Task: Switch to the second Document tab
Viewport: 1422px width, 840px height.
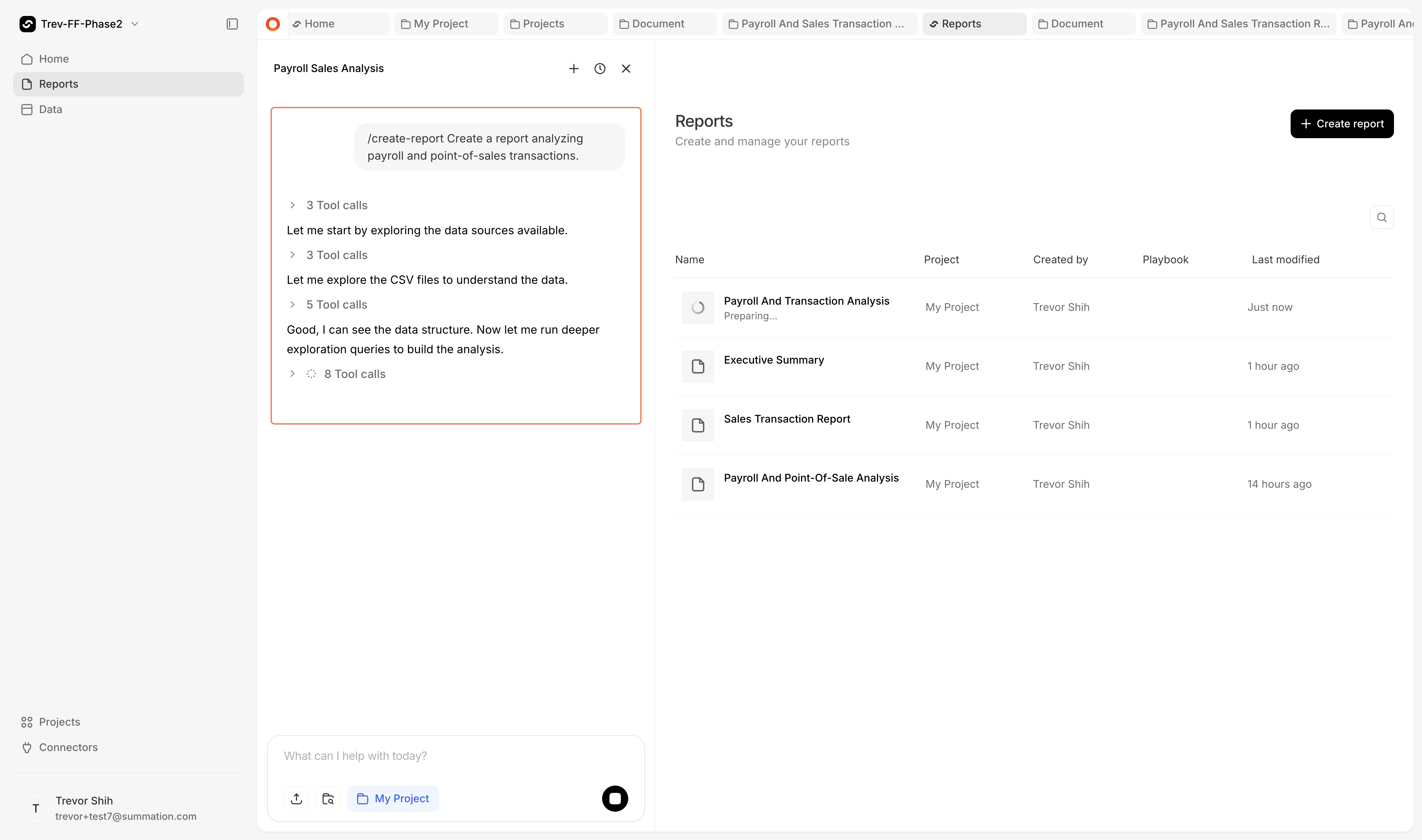Action: click(1083, 24)
